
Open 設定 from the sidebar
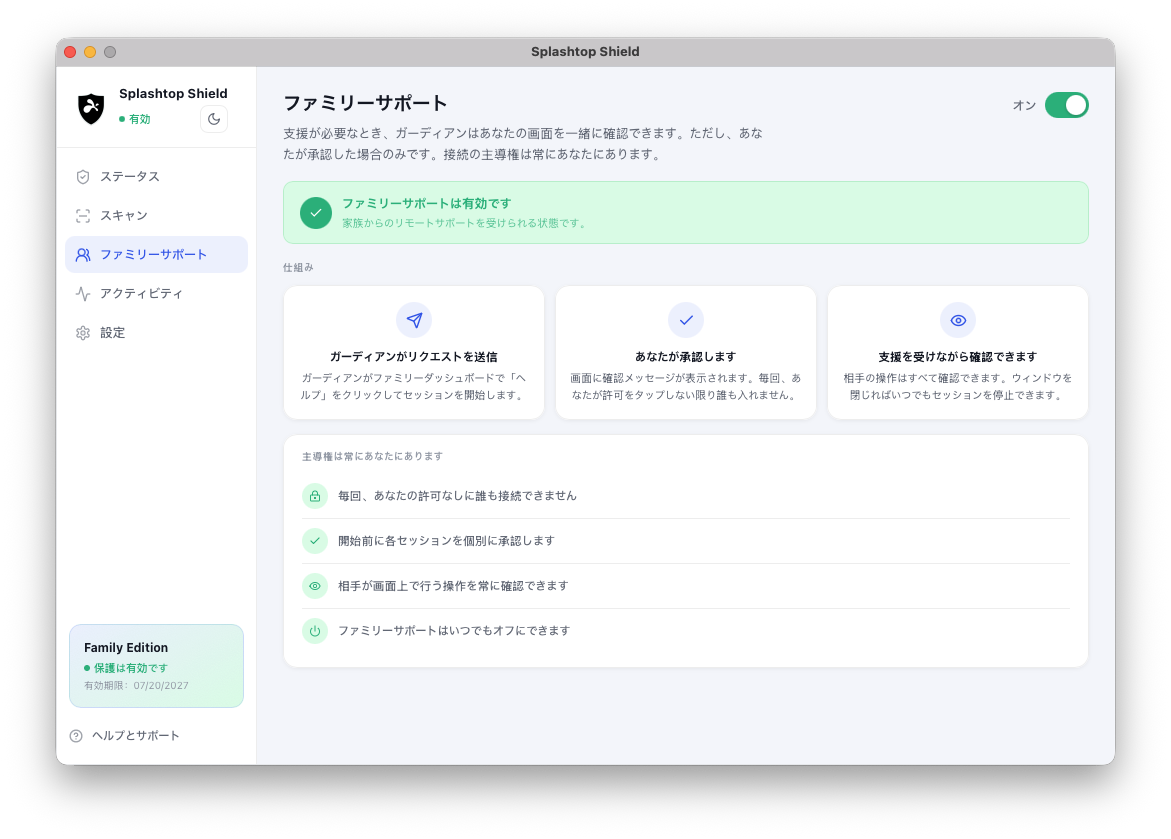[156, 332]
